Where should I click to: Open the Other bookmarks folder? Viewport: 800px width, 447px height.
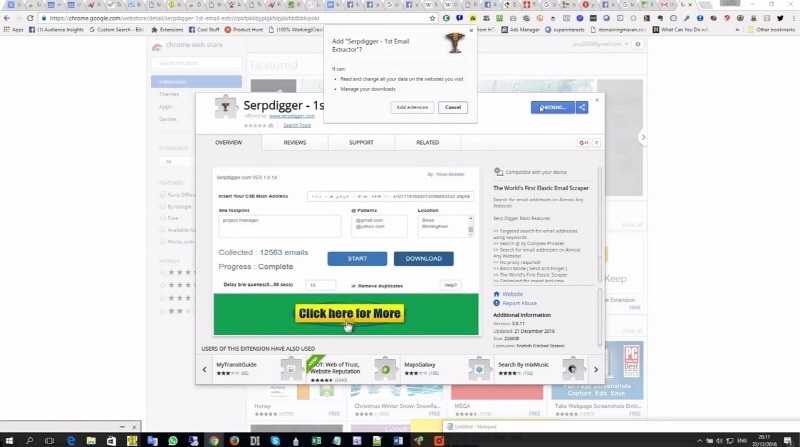point(771,30)
